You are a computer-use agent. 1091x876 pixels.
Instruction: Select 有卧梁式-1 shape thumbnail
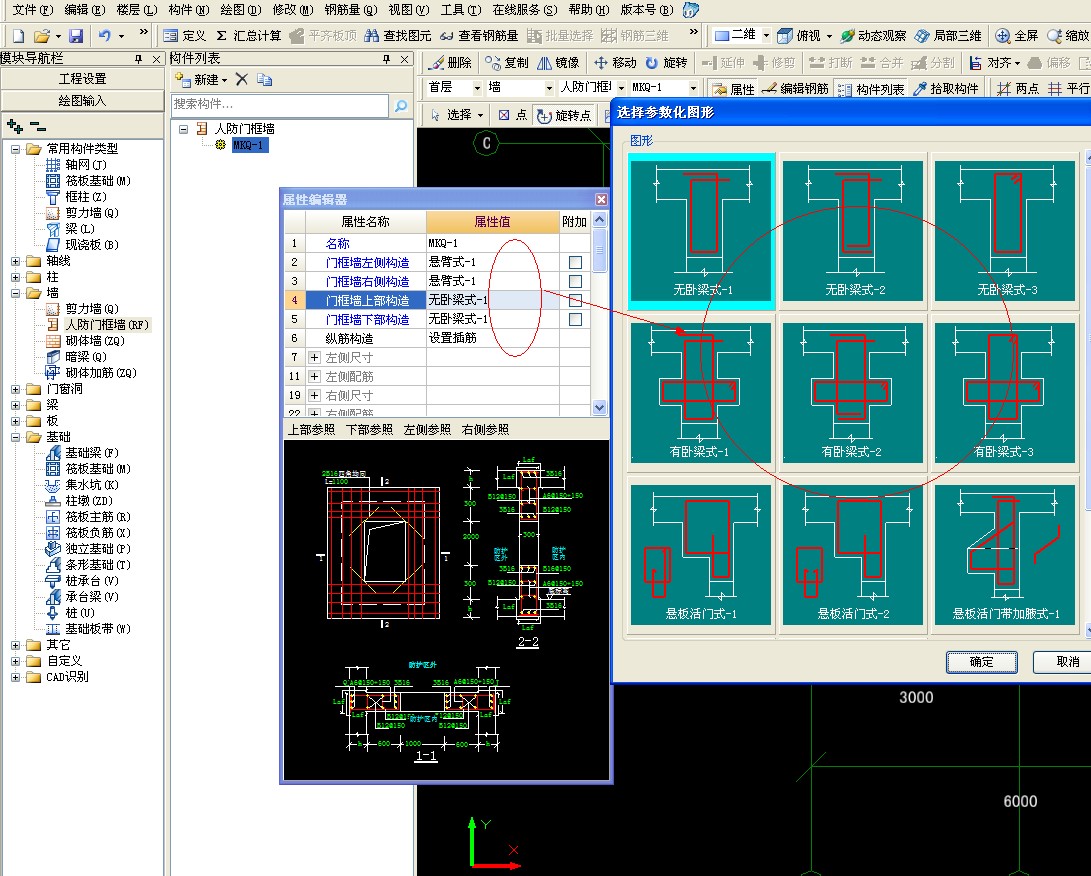(x=700, y=392)
